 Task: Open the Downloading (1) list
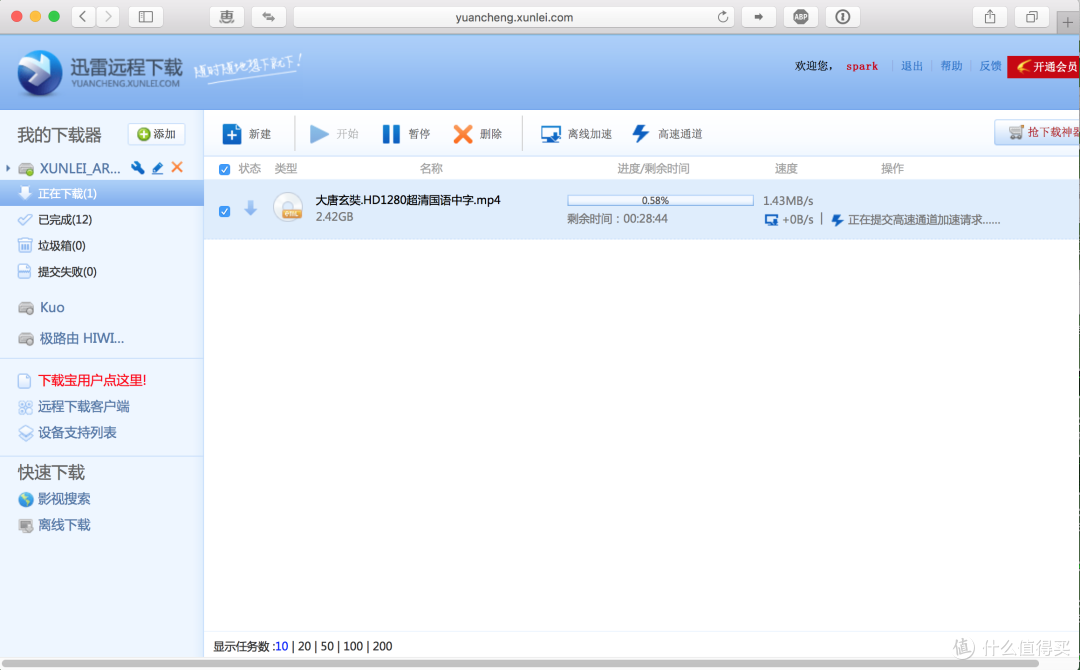point(102,193)
